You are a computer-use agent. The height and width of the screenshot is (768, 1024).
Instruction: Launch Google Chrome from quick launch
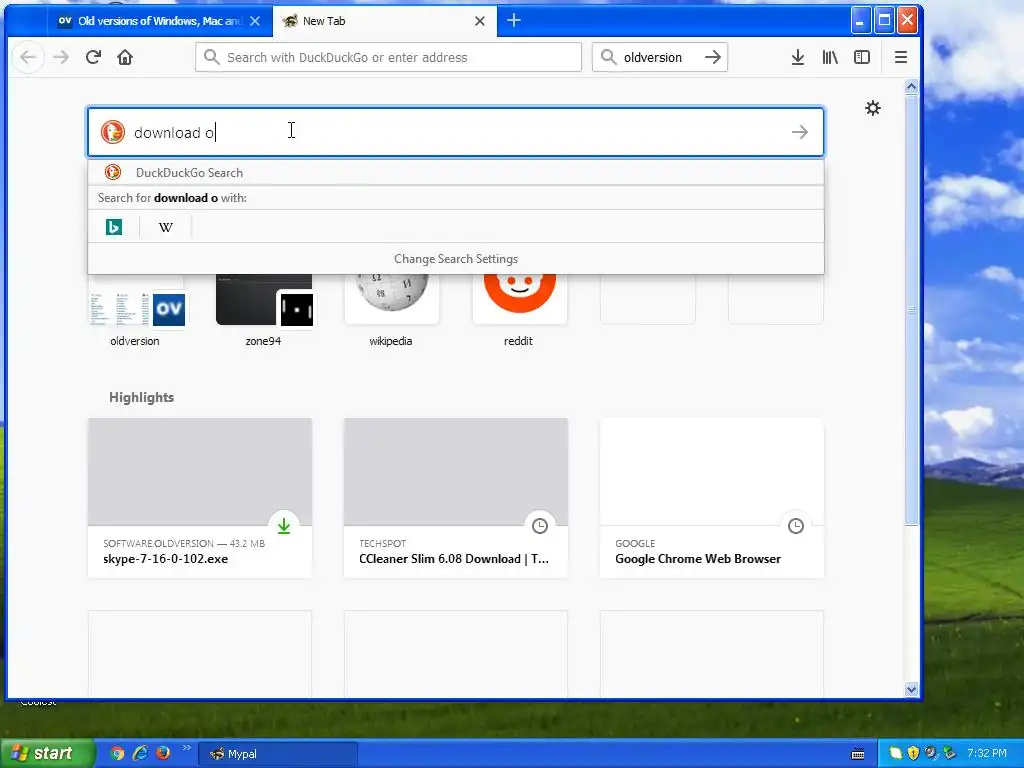click(x=117, y=754)
